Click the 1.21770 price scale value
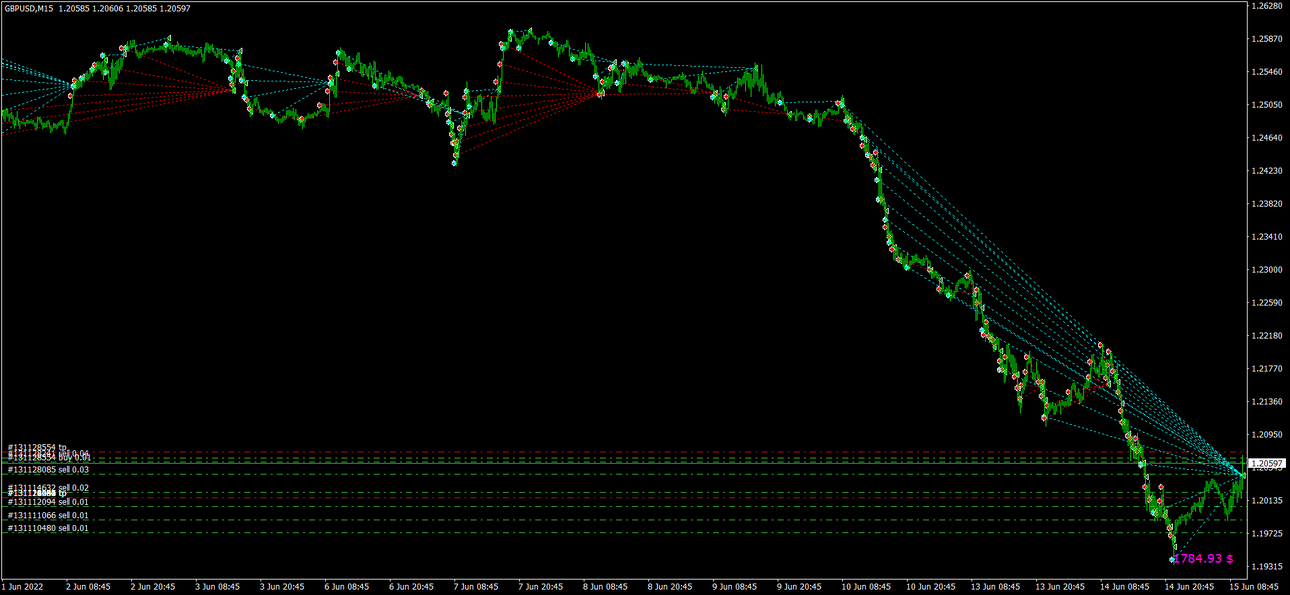Screen dimensions: 1290x595 coord(1266,369)
